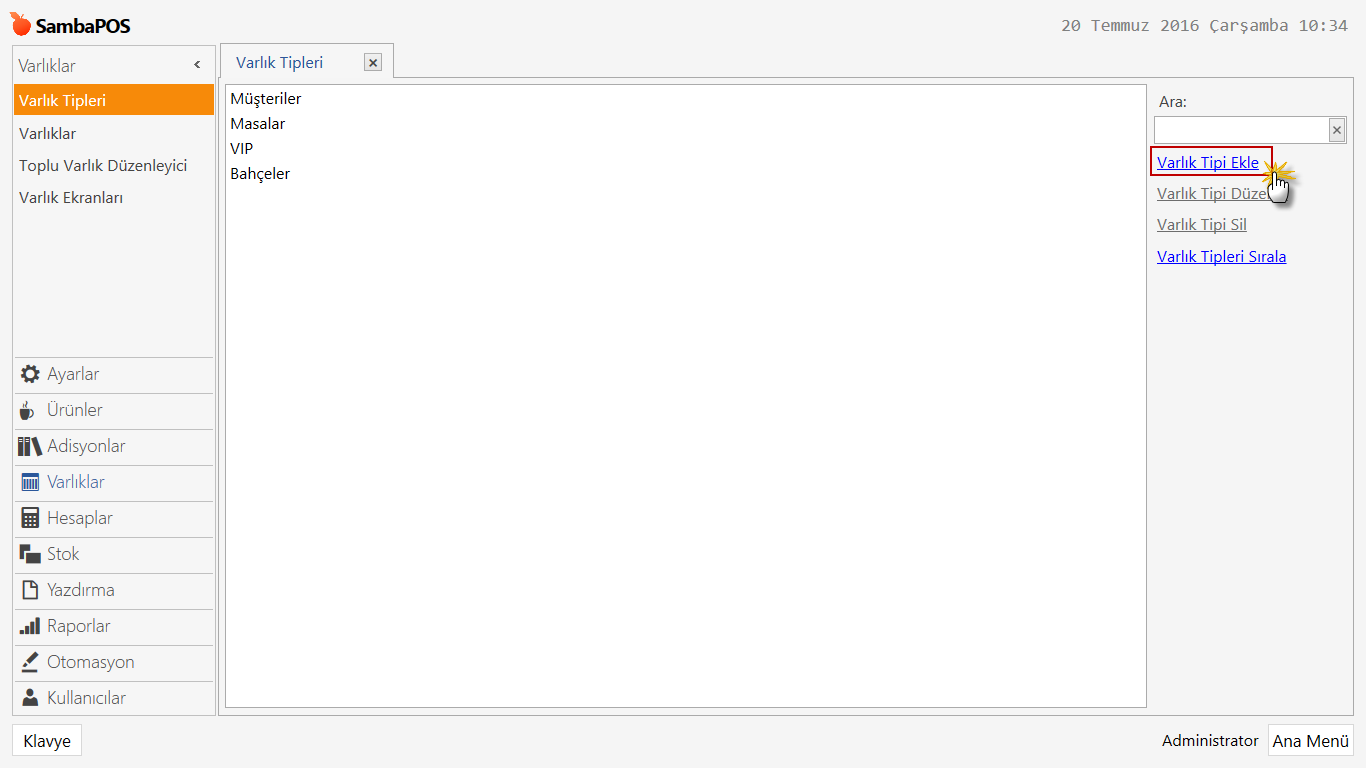Viewport: 1366px width, 768px height.
Task: Select Masalar in the list
Action: click(258, 124)
